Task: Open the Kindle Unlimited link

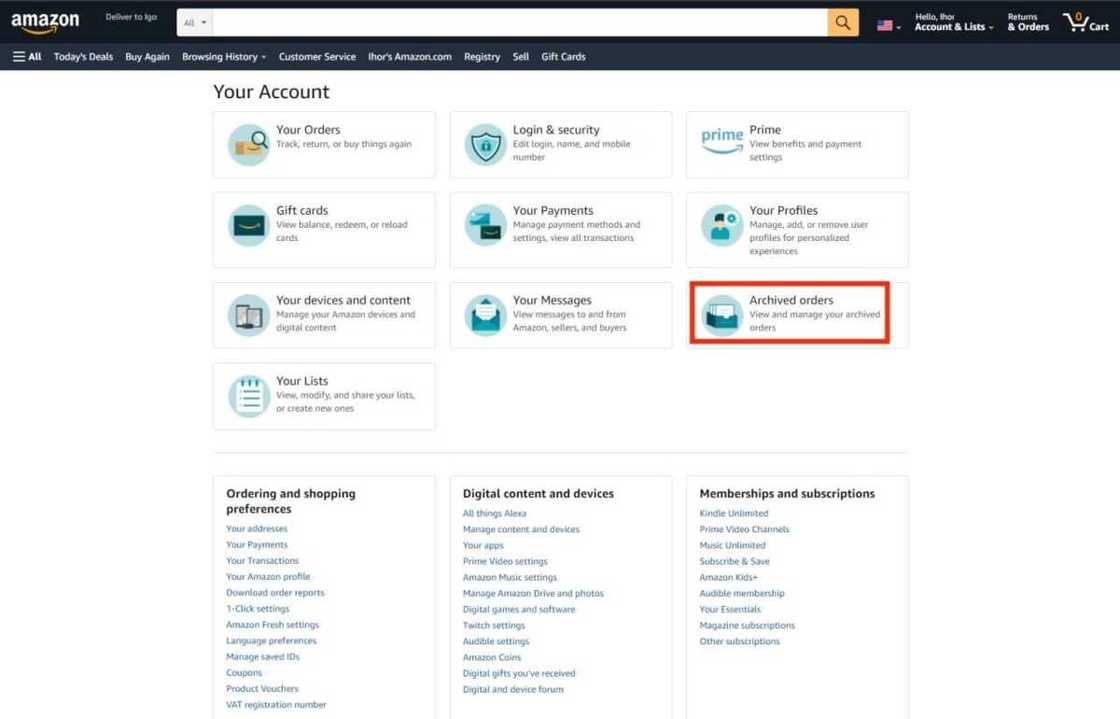Action: 734,513
